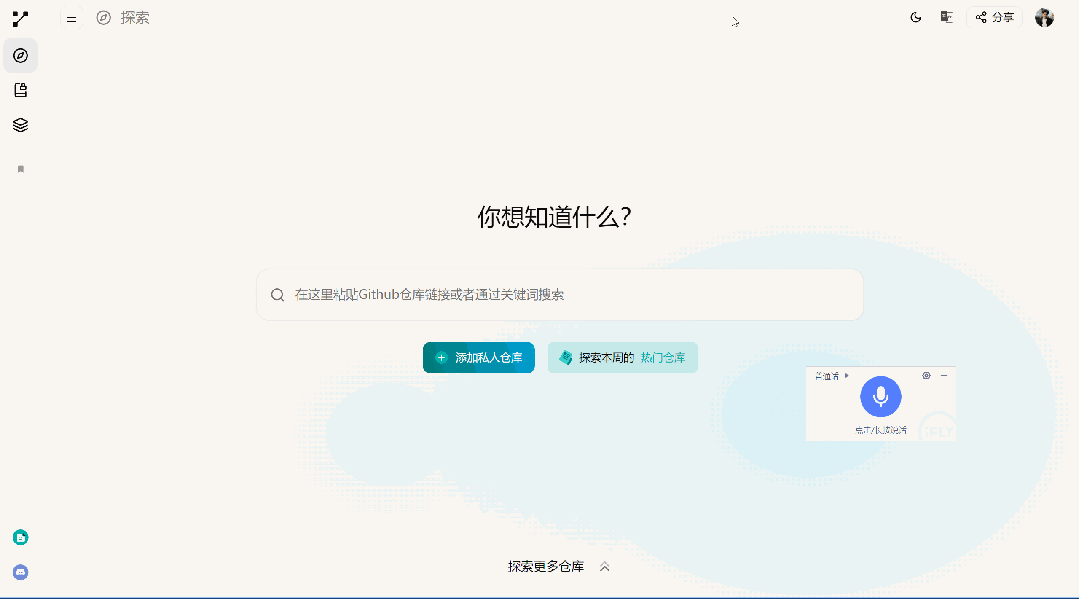Click 探索更多仓库 link
The image size is (1079, 599).
[x=546, y=567]
